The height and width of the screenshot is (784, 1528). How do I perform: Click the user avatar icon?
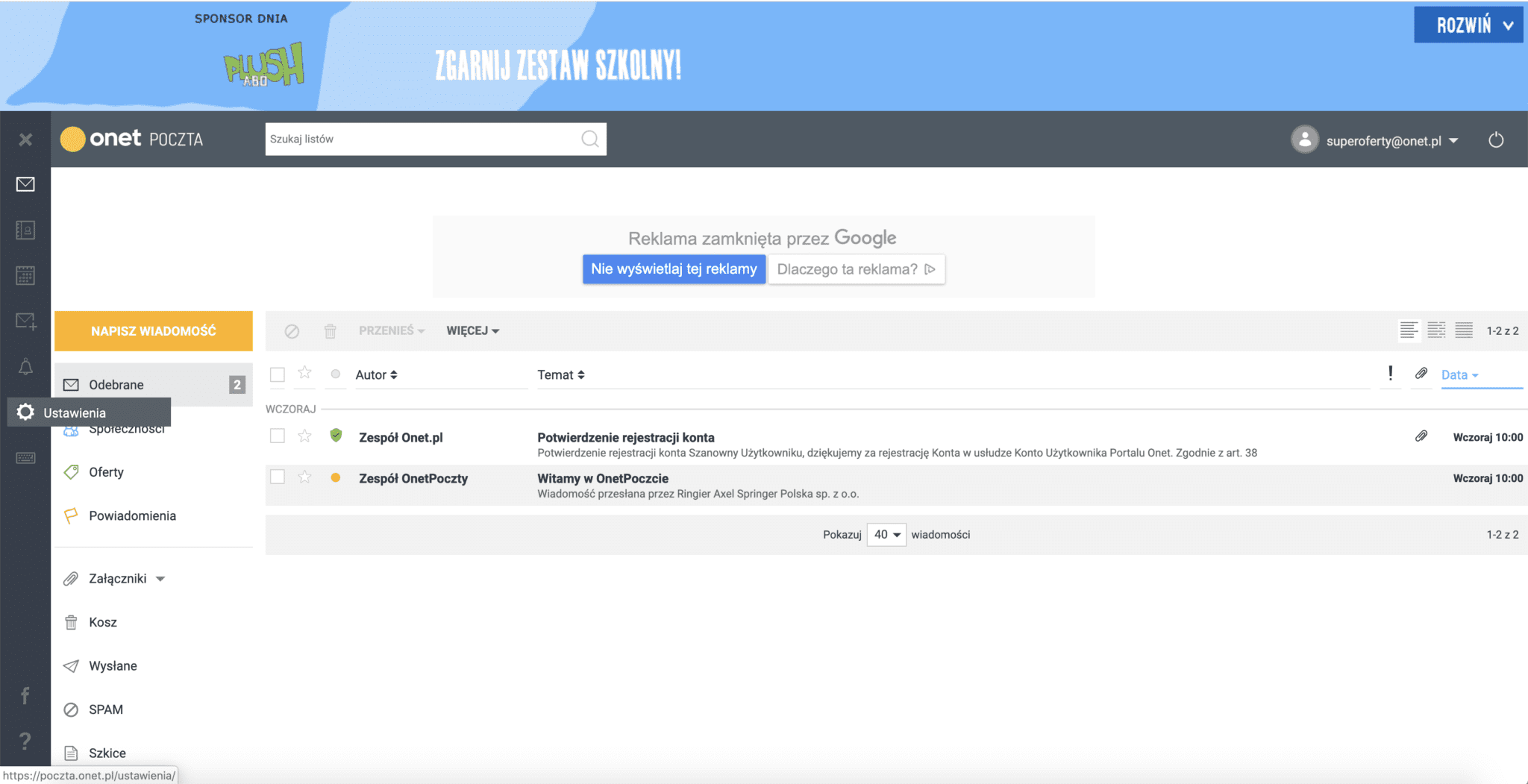1305,139
